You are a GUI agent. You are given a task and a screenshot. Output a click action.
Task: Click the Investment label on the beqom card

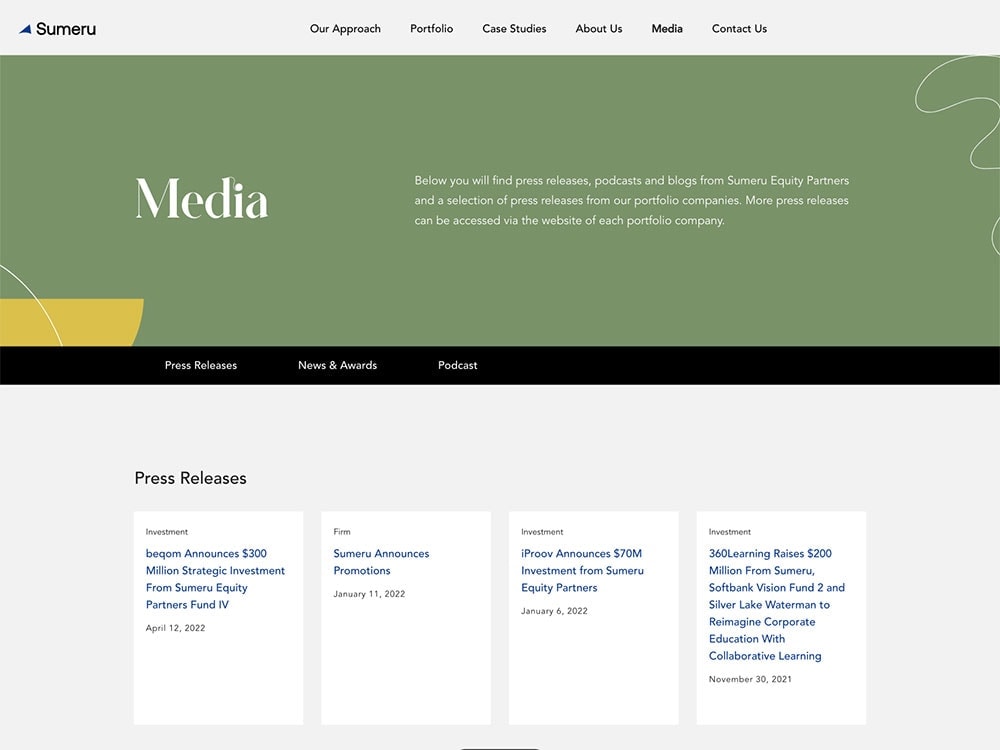point(166,532)
